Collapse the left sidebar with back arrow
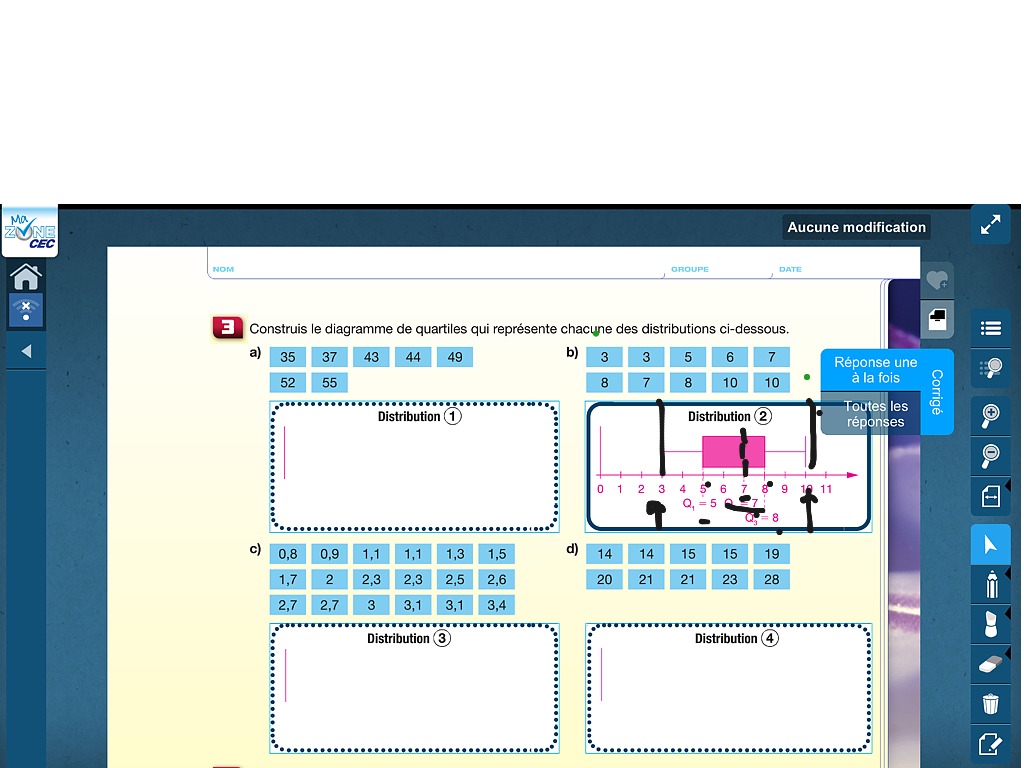 tap(26, 349)
